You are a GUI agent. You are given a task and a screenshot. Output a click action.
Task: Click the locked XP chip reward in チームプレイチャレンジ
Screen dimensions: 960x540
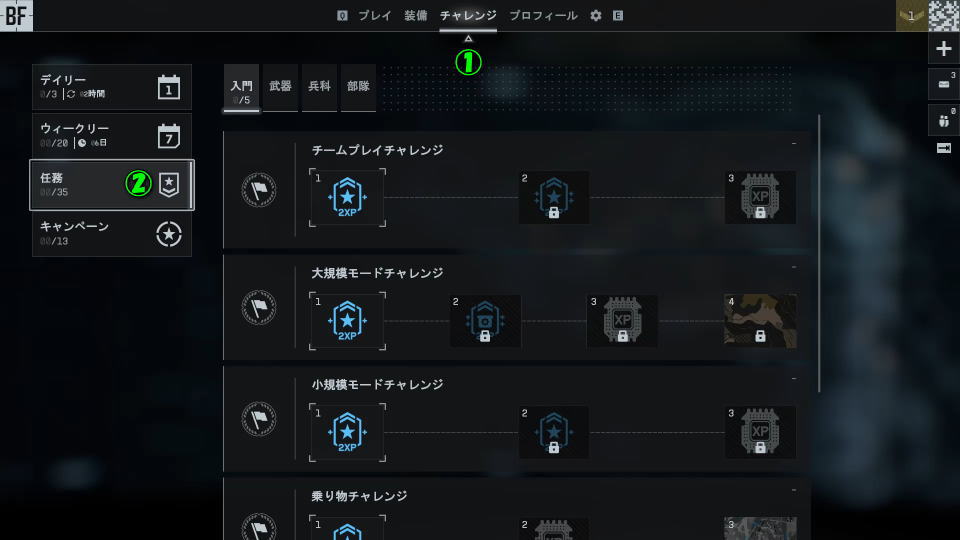760,197
